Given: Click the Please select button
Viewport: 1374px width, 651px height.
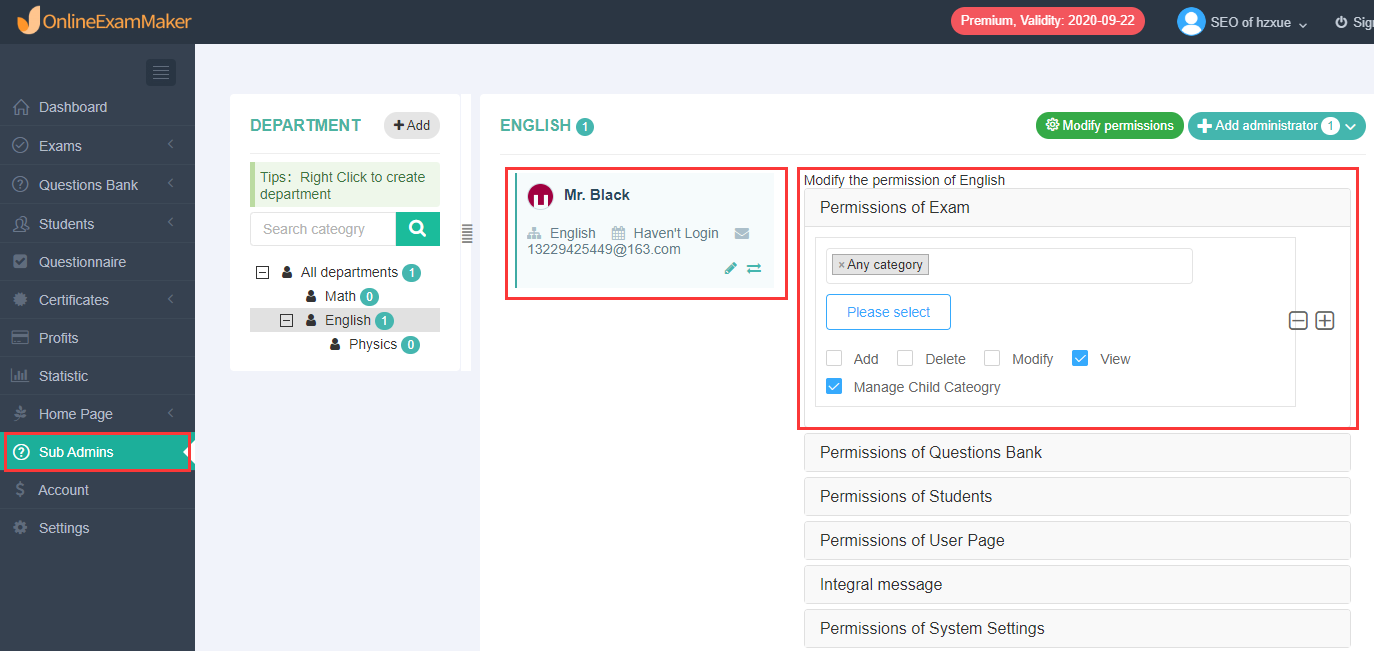Looking at the screenshot, I should point(888,312).
